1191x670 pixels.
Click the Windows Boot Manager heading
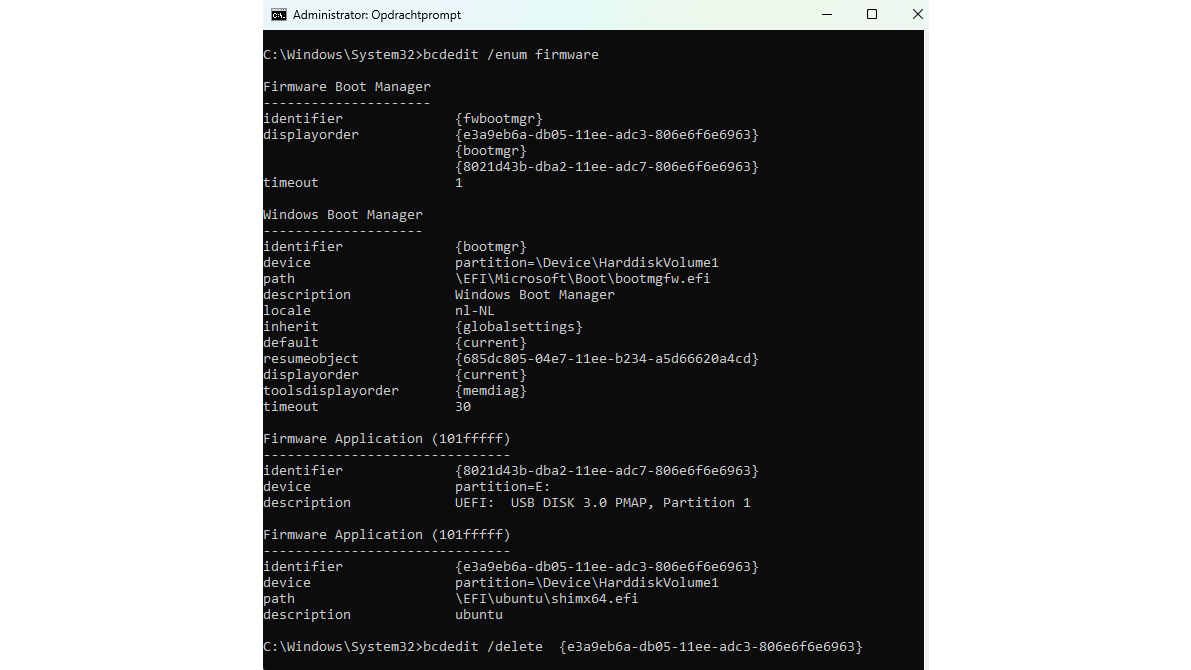click(342, 214)
